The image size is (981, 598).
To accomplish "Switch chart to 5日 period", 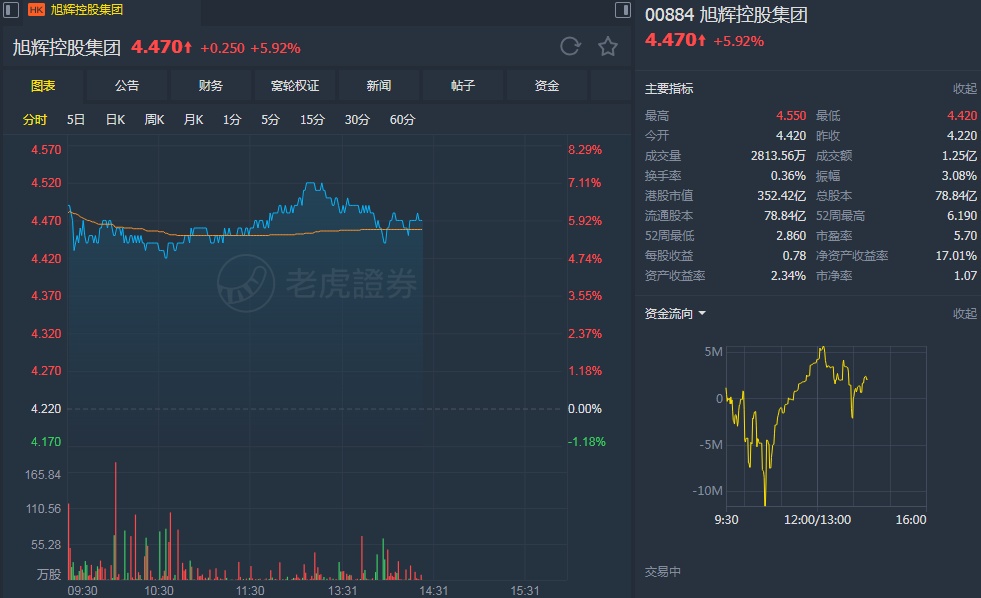I will [x=76, y=120].
